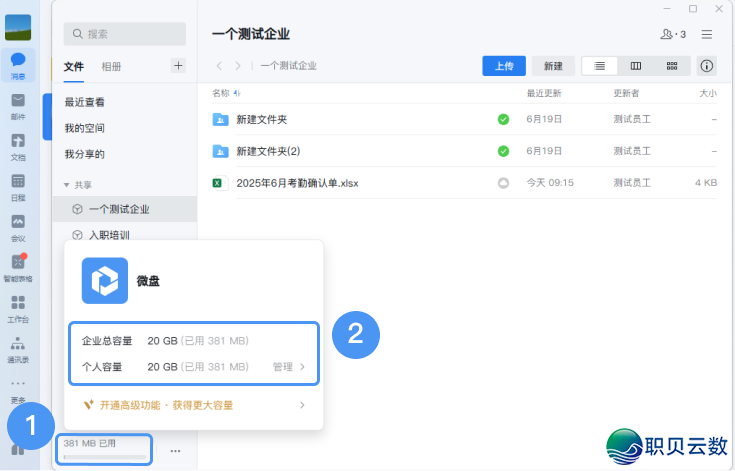Sort by the 名称 column header
This screenshot has height=471, width=735.
221,93
